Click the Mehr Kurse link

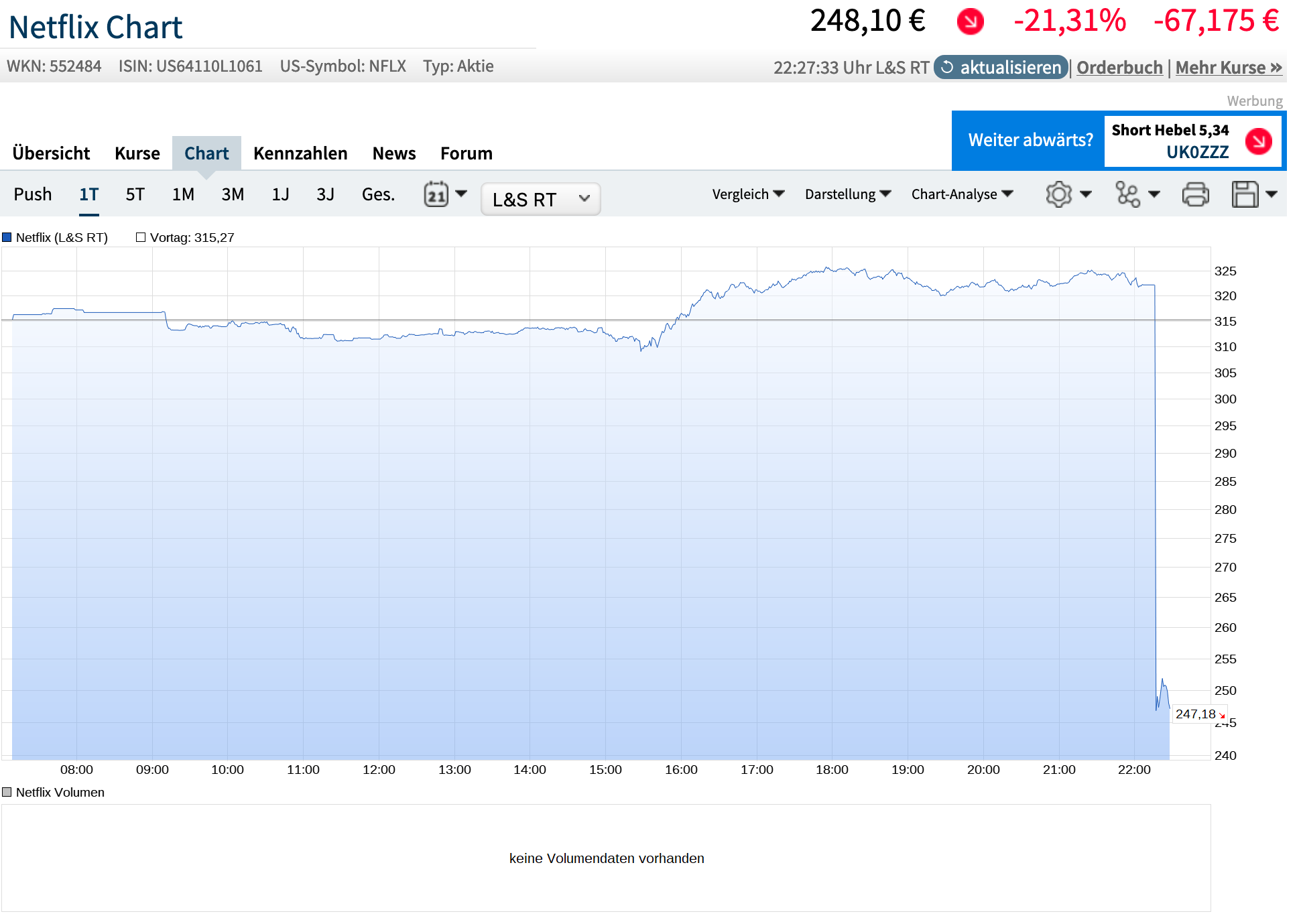(x=1228, y=68)
